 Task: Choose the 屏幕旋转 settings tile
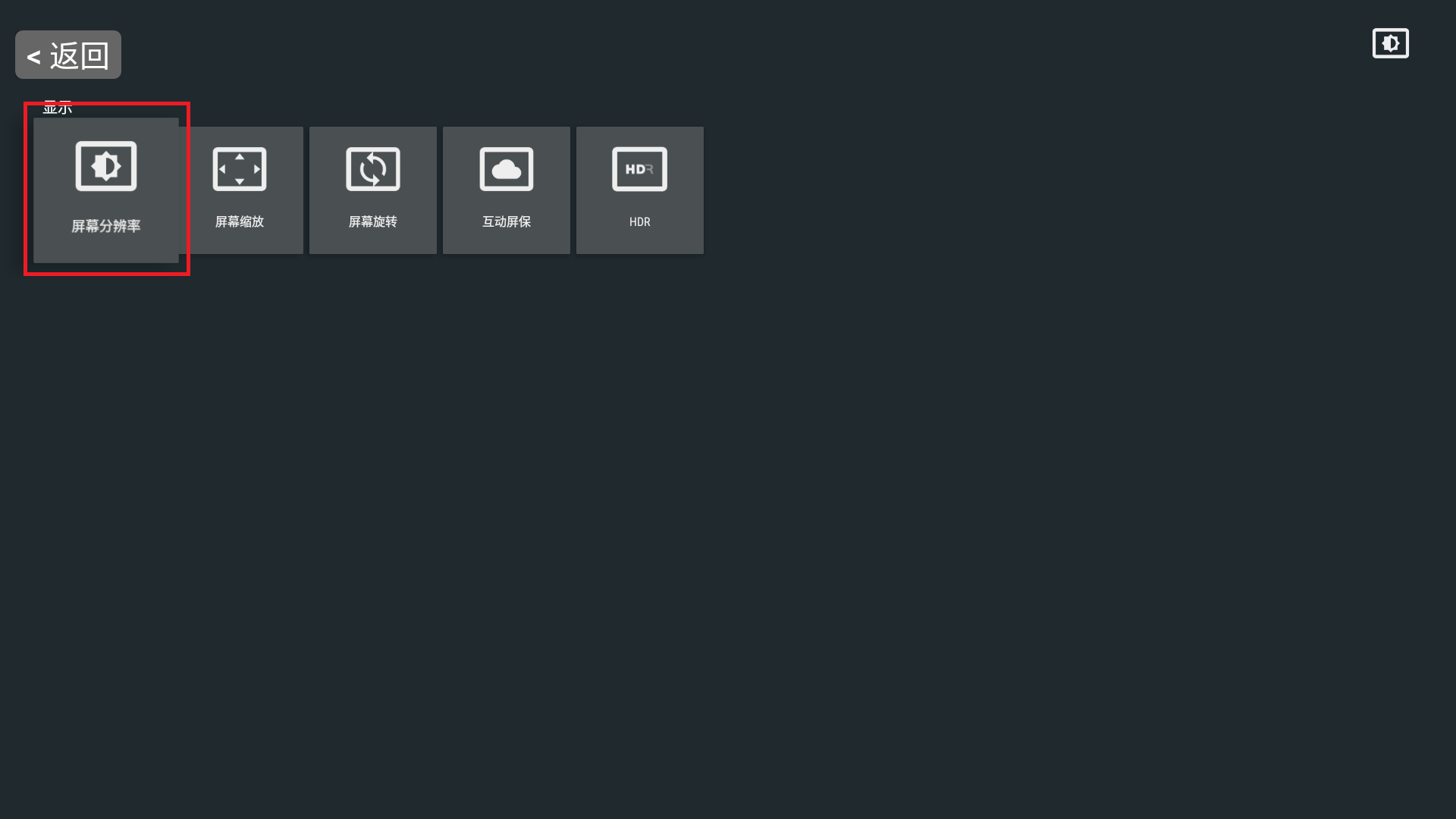[x=373, y=190]
